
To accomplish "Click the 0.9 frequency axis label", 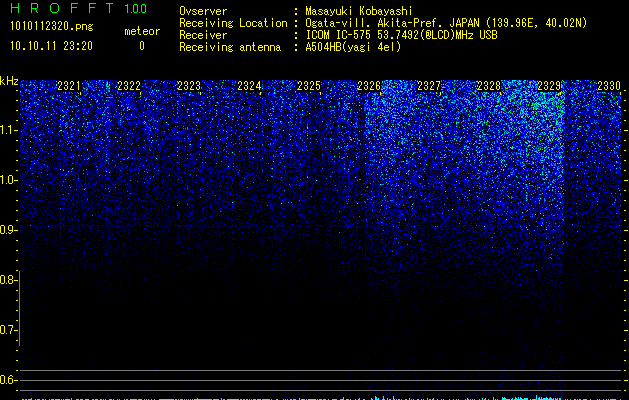I will (x=9, y=230).
